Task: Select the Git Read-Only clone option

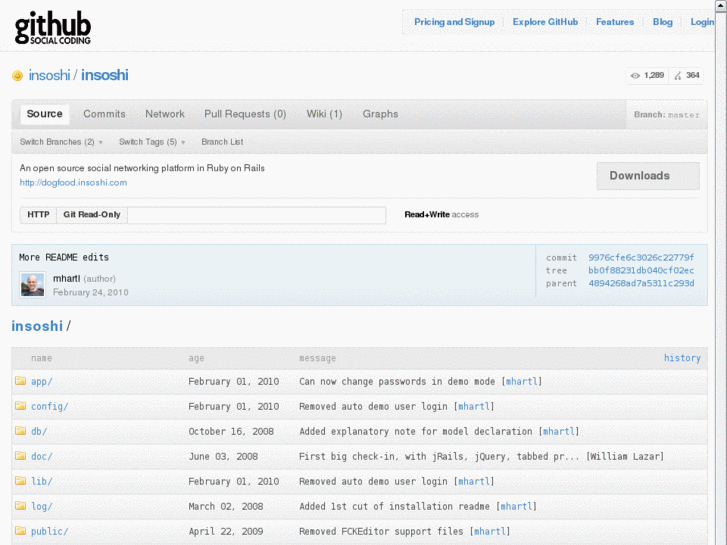Action: point(92,215)
